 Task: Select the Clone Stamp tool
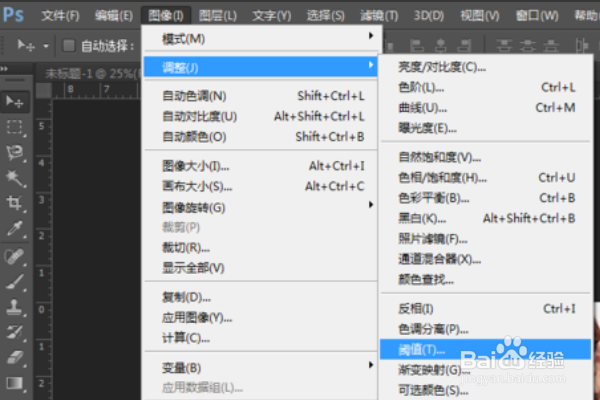(x=15, y=307)
